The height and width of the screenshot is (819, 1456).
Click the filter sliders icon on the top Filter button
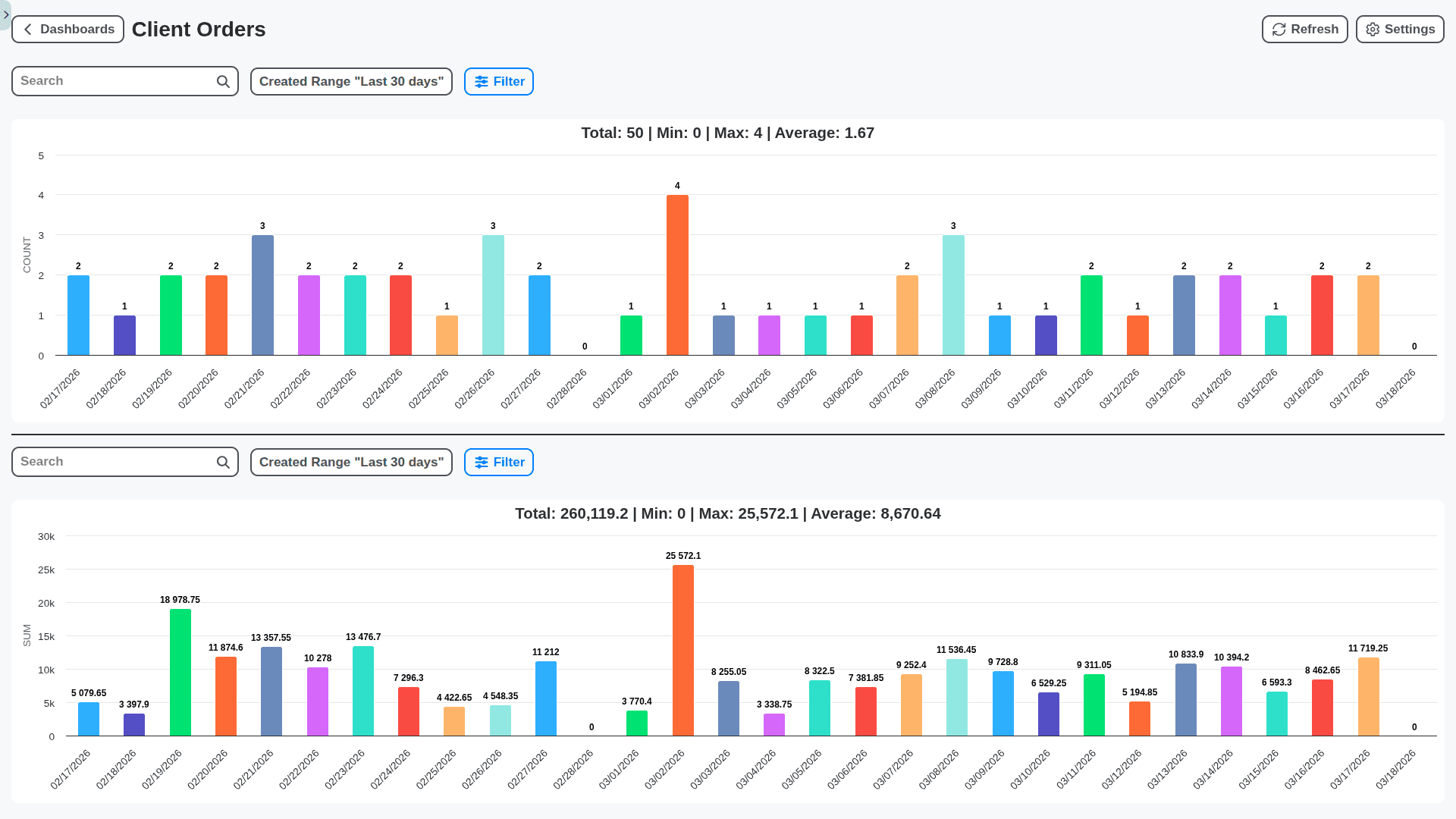click(481, 81)
